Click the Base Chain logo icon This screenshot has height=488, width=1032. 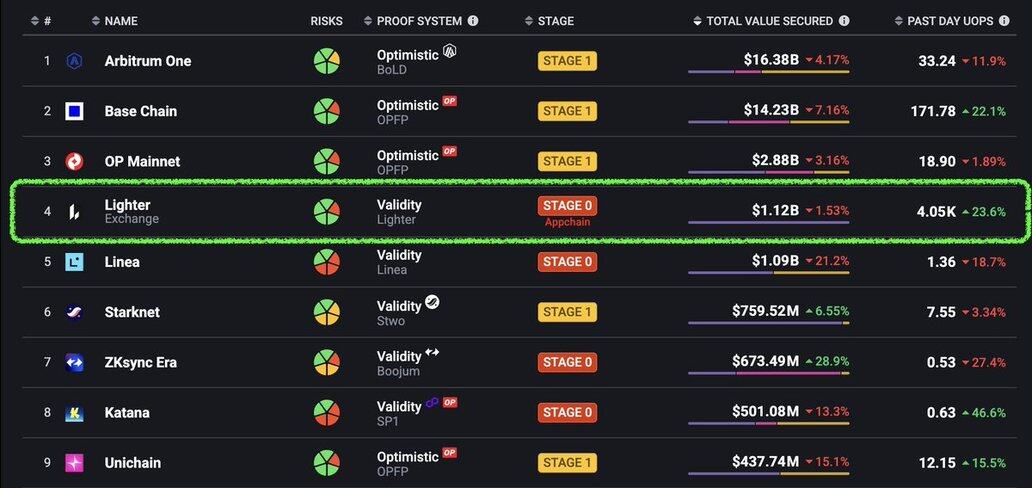pyautogui.click(x=74, y=111)
